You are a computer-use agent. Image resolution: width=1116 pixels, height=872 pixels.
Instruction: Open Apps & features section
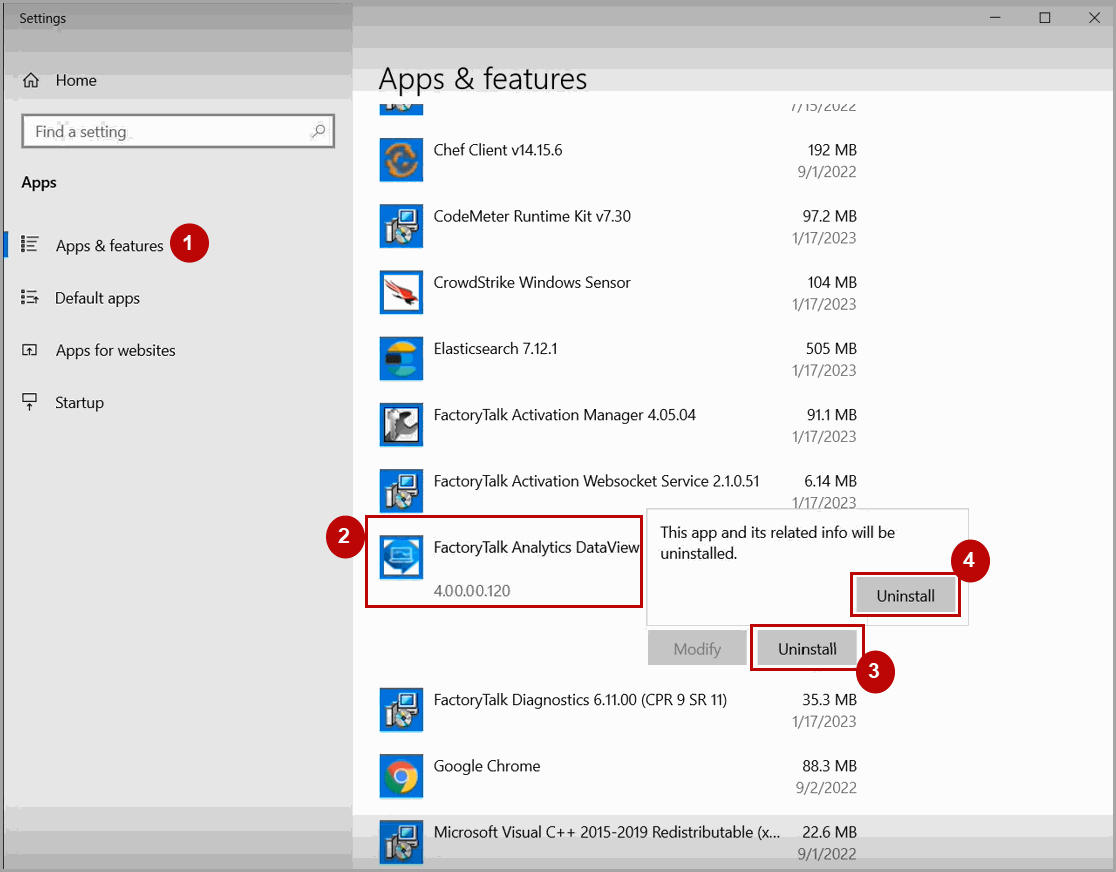tap(110, 246)
